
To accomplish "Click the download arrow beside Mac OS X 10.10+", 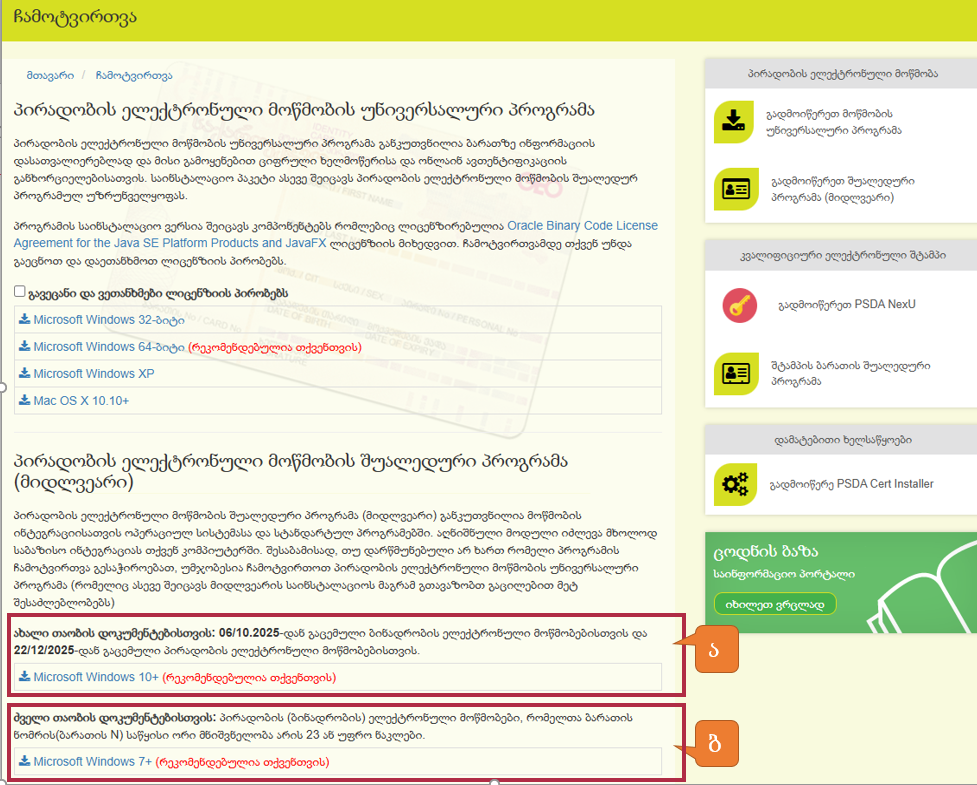I will [24, 401].
